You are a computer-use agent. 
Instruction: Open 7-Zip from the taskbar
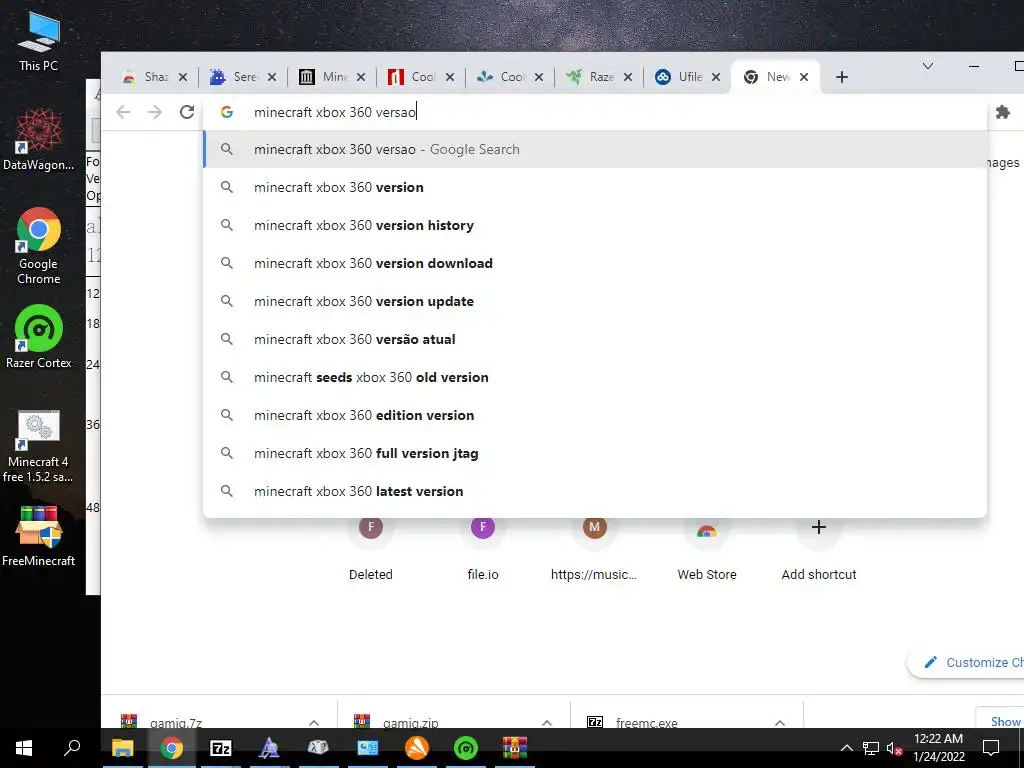tap(220, 748)
